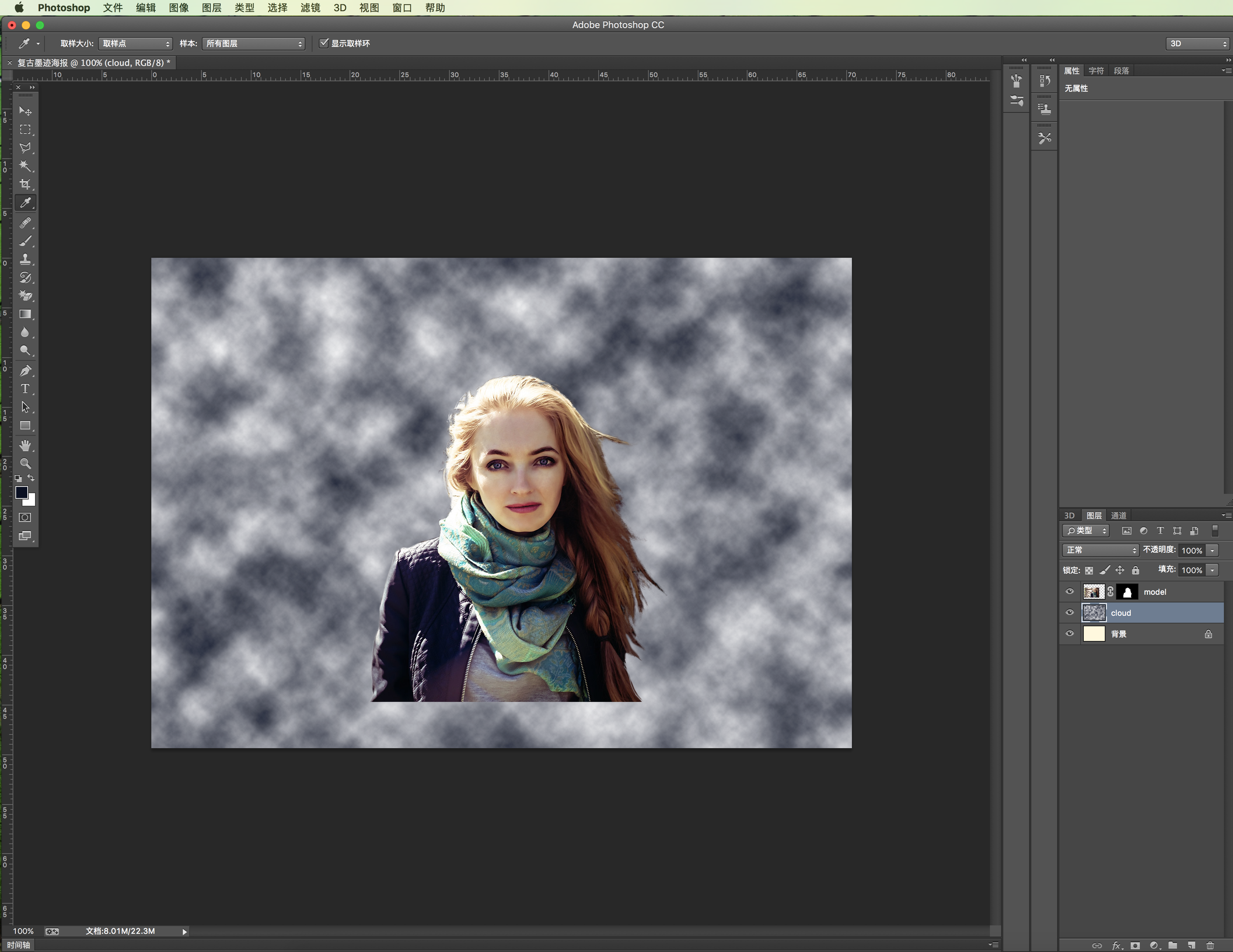Click the foreground color swatch
The height and width of the screenshot is (952, 1233).
click(x=21, y=492)
